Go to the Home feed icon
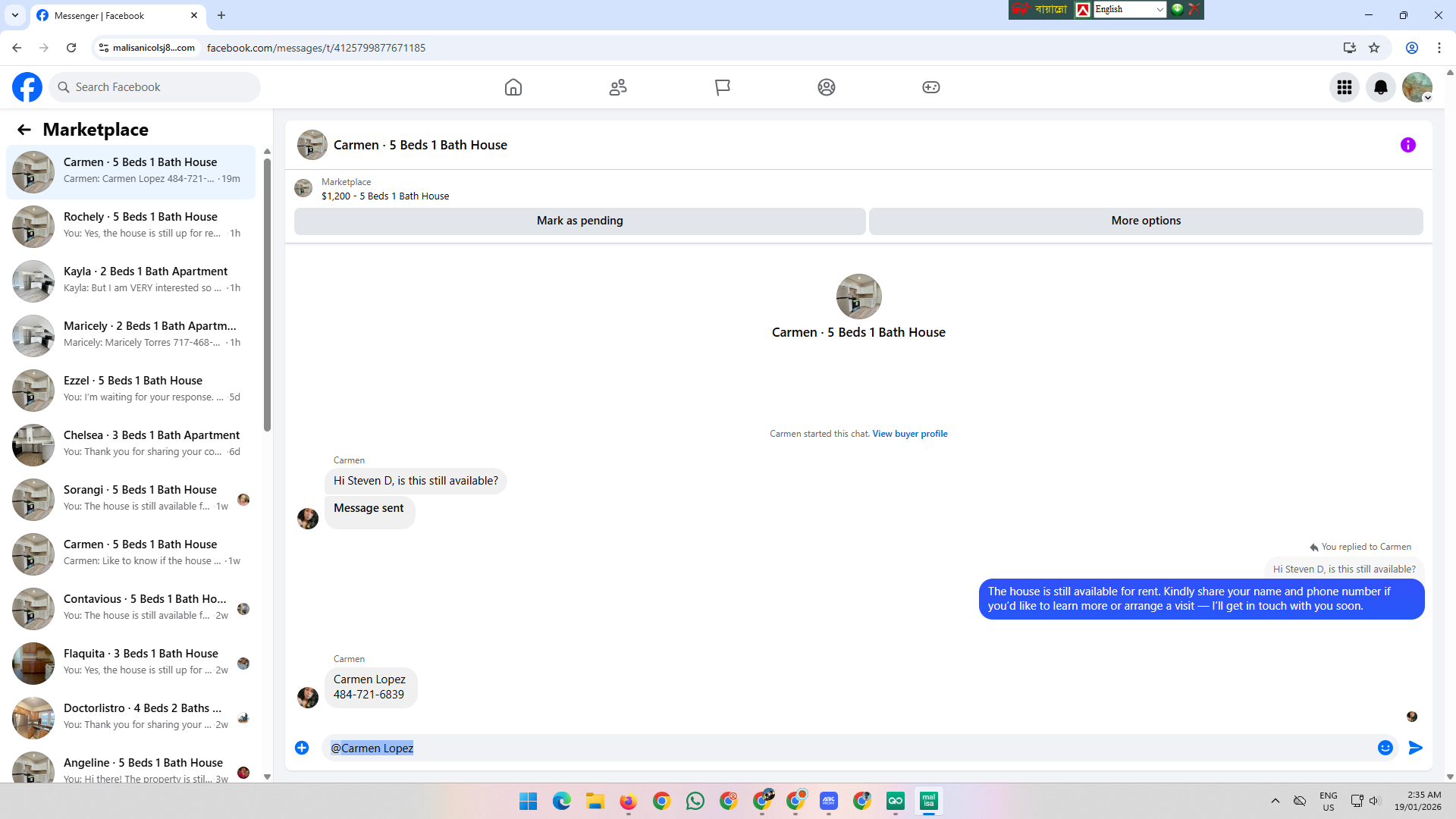The image size is (1456, 819). (513, 87)
